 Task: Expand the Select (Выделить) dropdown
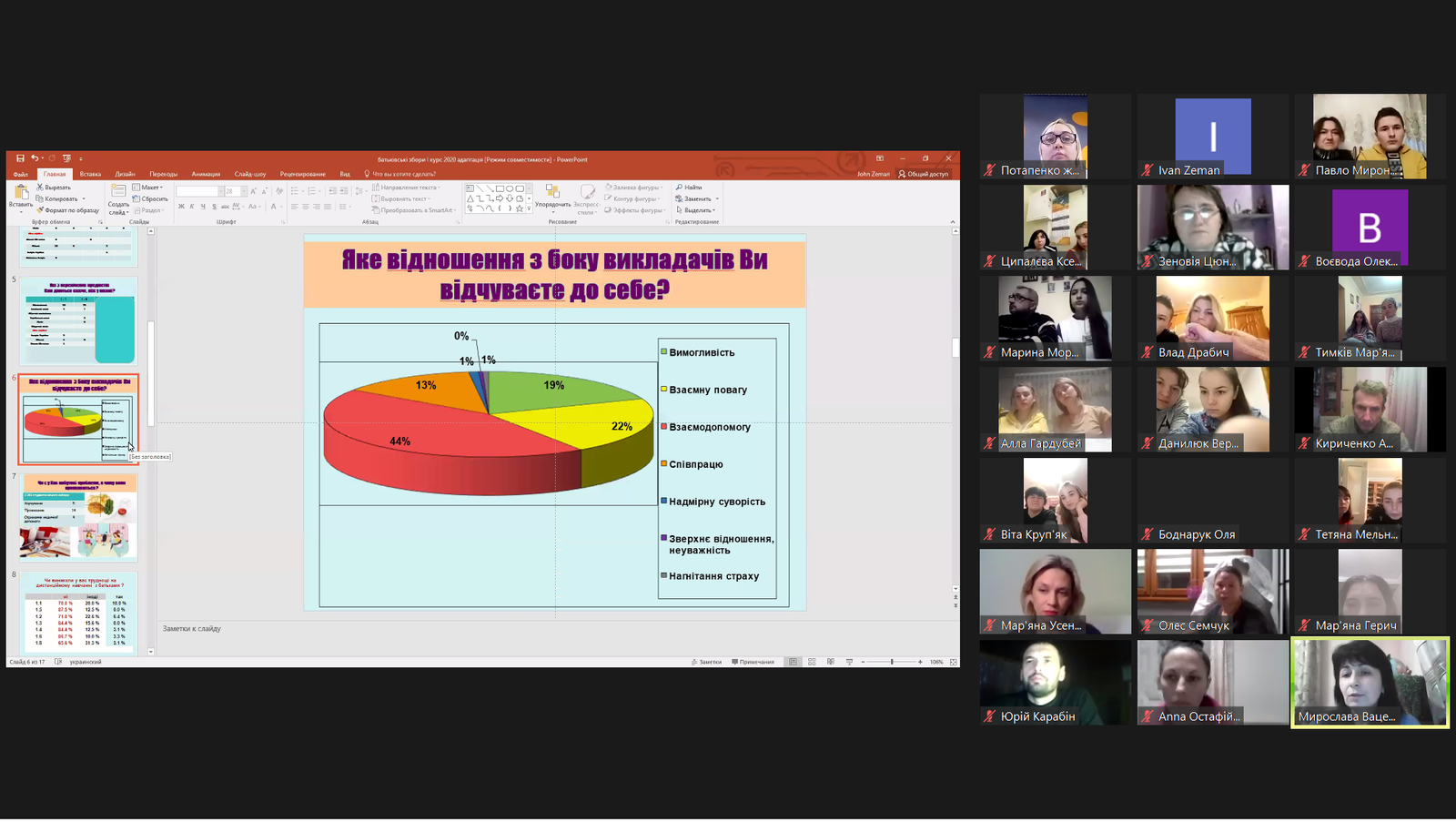tap(697, 210)
